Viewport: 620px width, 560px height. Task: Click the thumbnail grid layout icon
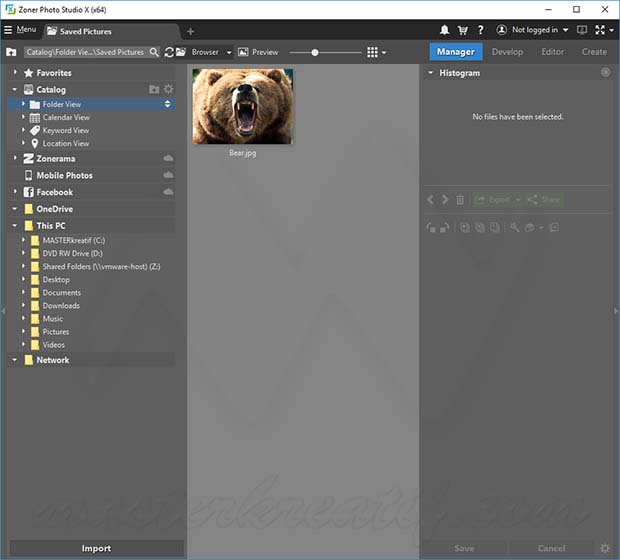(x=372, y=52)
